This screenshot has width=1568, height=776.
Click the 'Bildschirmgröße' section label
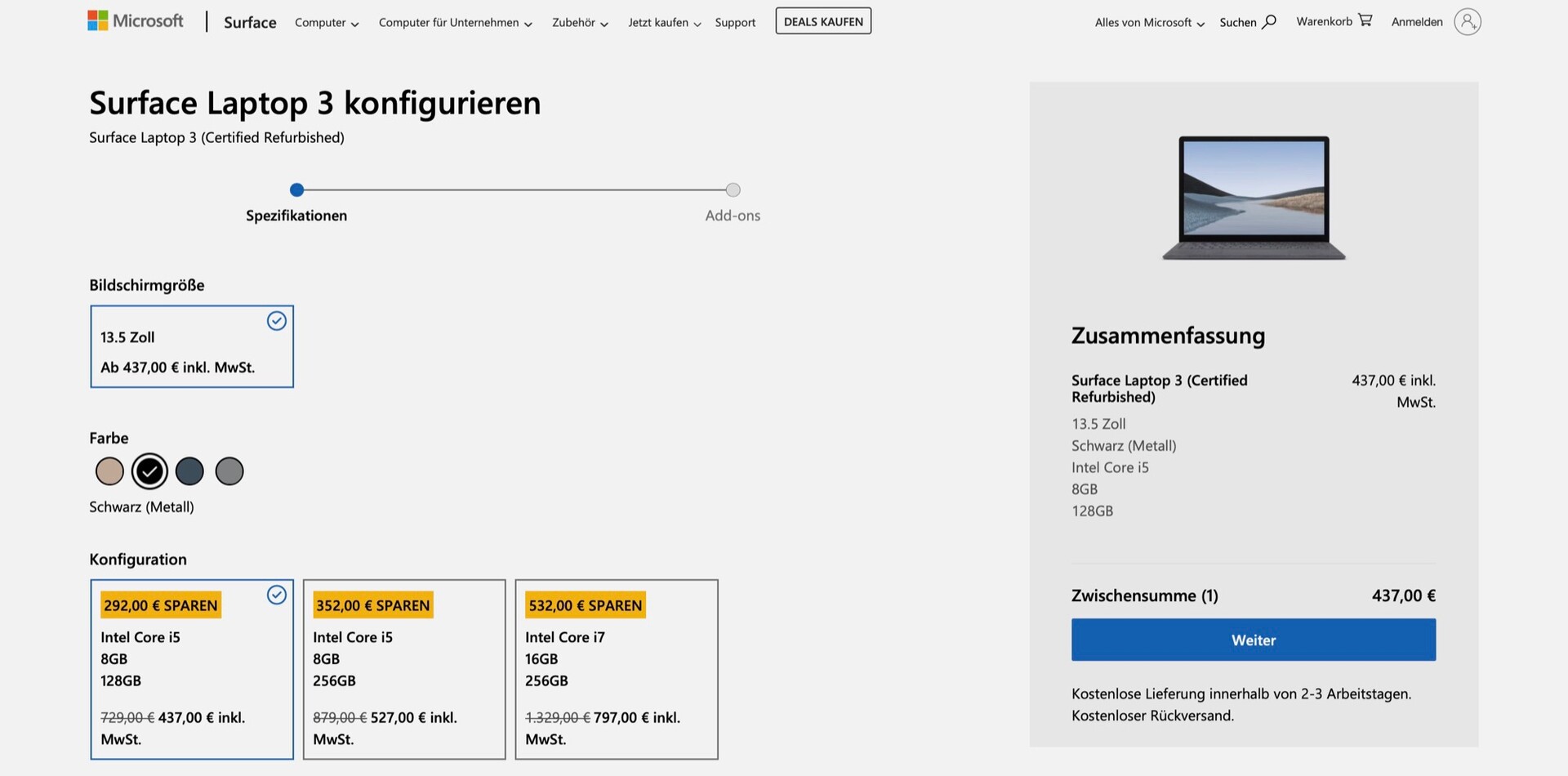tap(147, 285)
